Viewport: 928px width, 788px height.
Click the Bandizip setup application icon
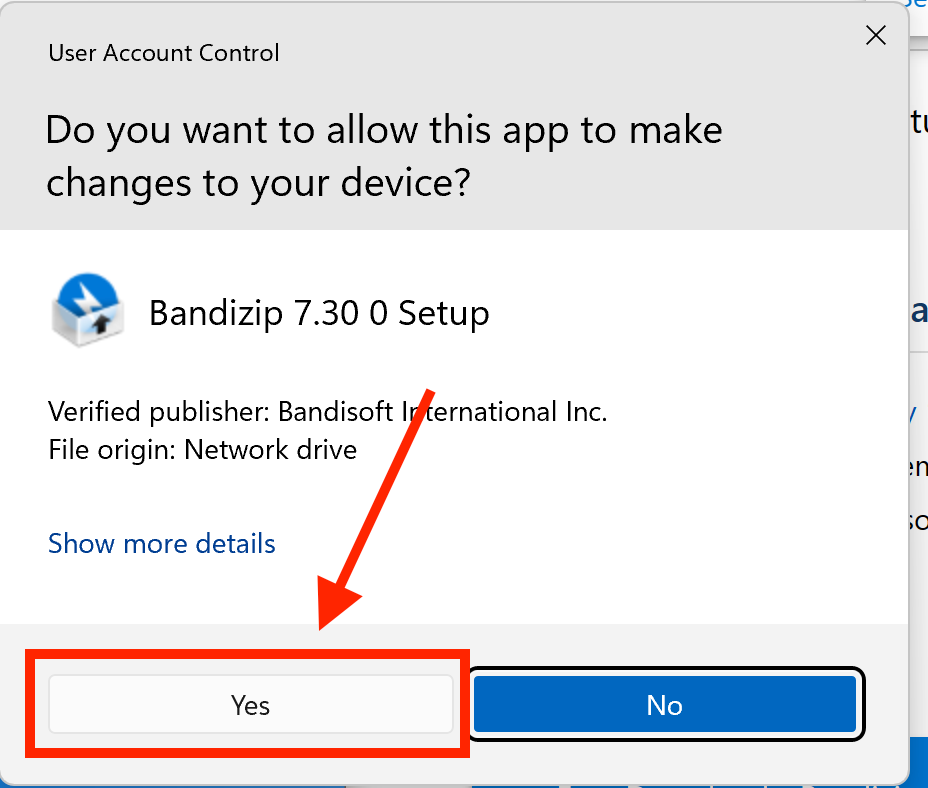pos(86,310)
